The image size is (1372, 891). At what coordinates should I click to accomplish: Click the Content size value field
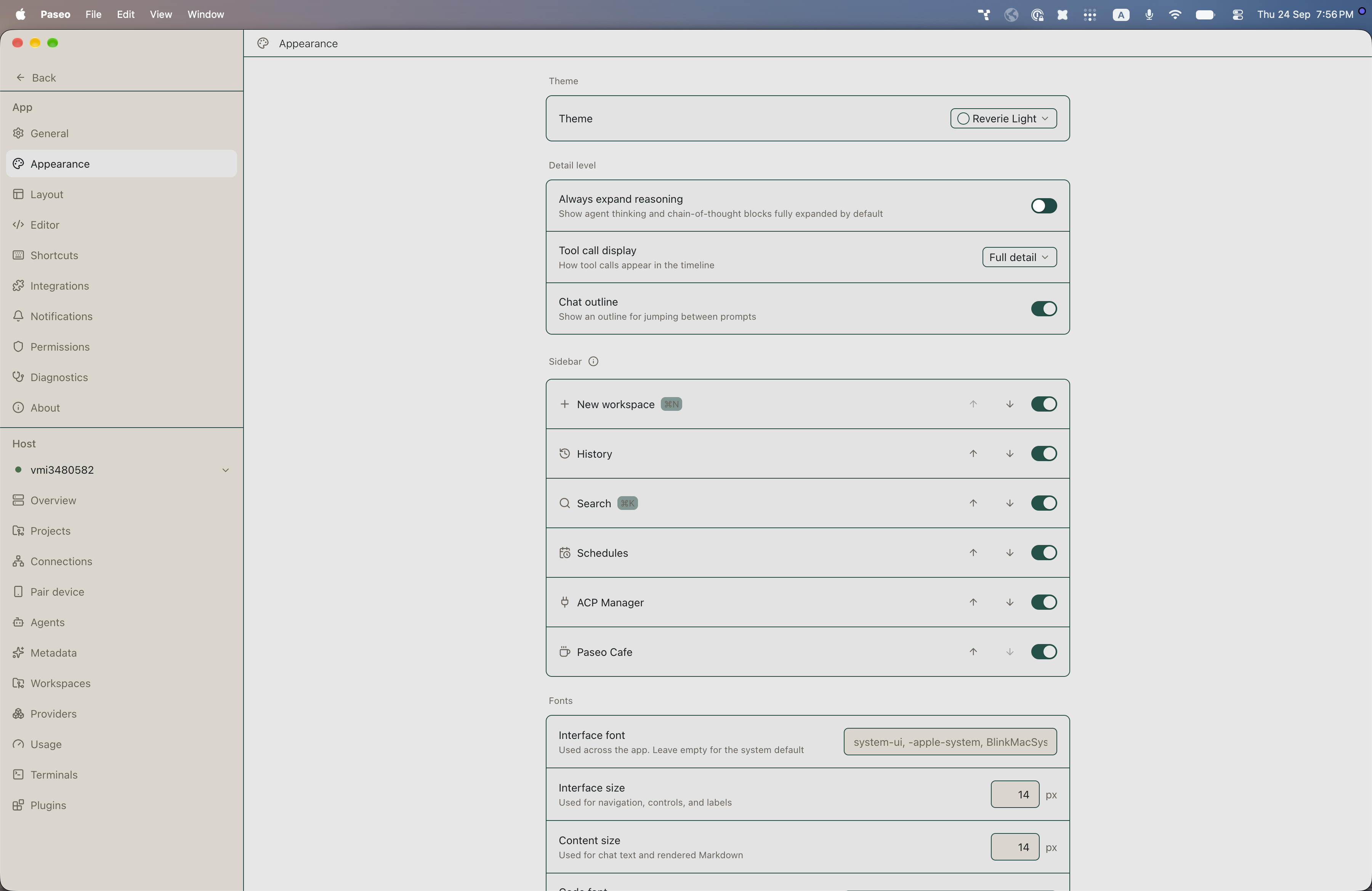(1015, 847)
